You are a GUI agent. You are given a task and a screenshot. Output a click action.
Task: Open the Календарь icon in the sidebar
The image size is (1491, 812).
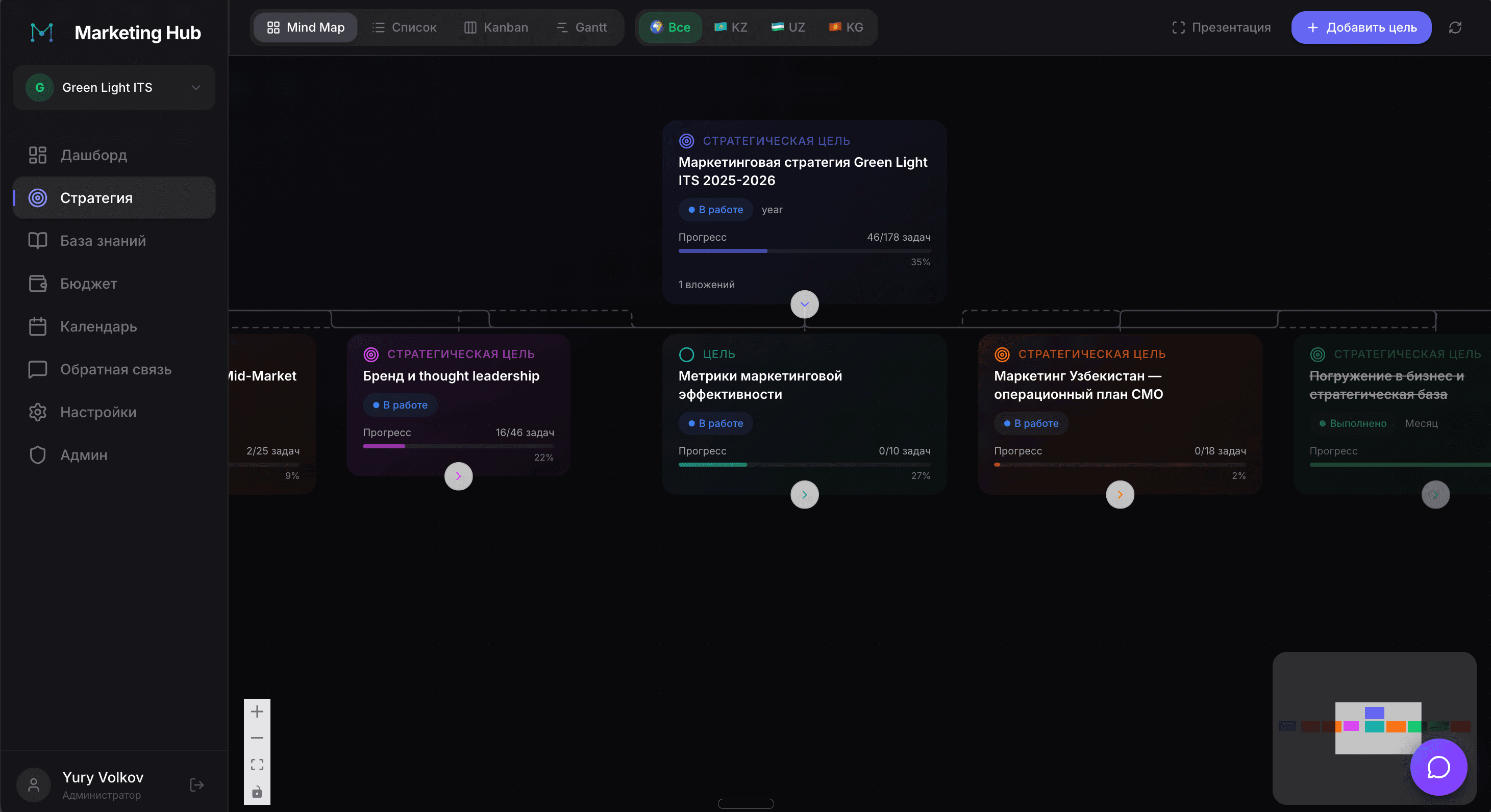38,326
